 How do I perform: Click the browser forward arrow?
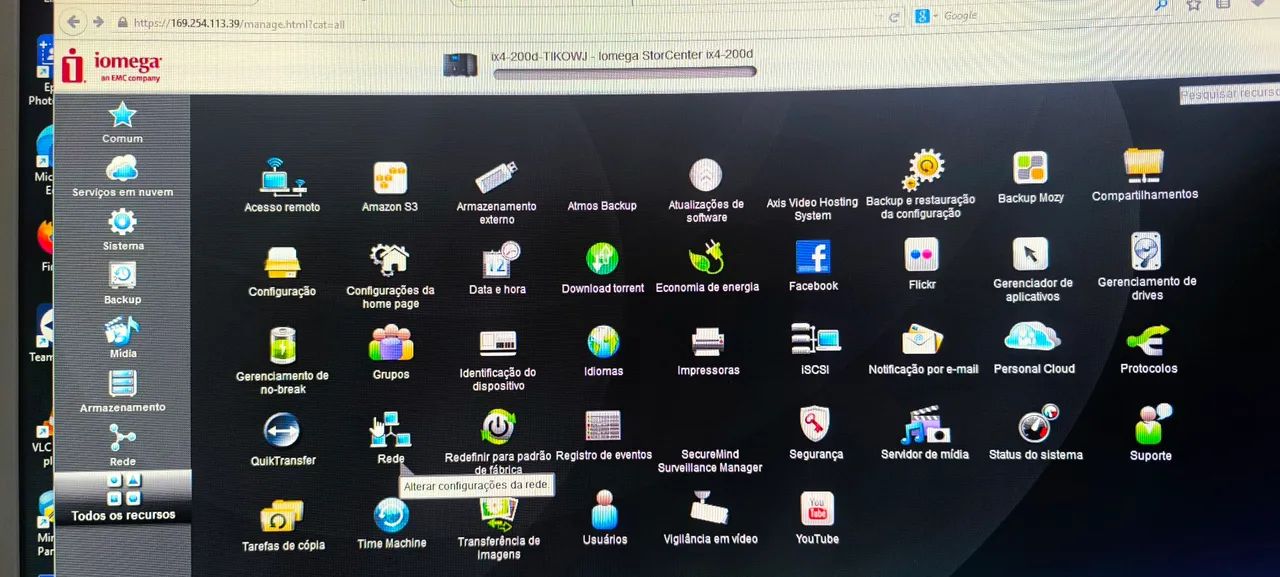97,21
